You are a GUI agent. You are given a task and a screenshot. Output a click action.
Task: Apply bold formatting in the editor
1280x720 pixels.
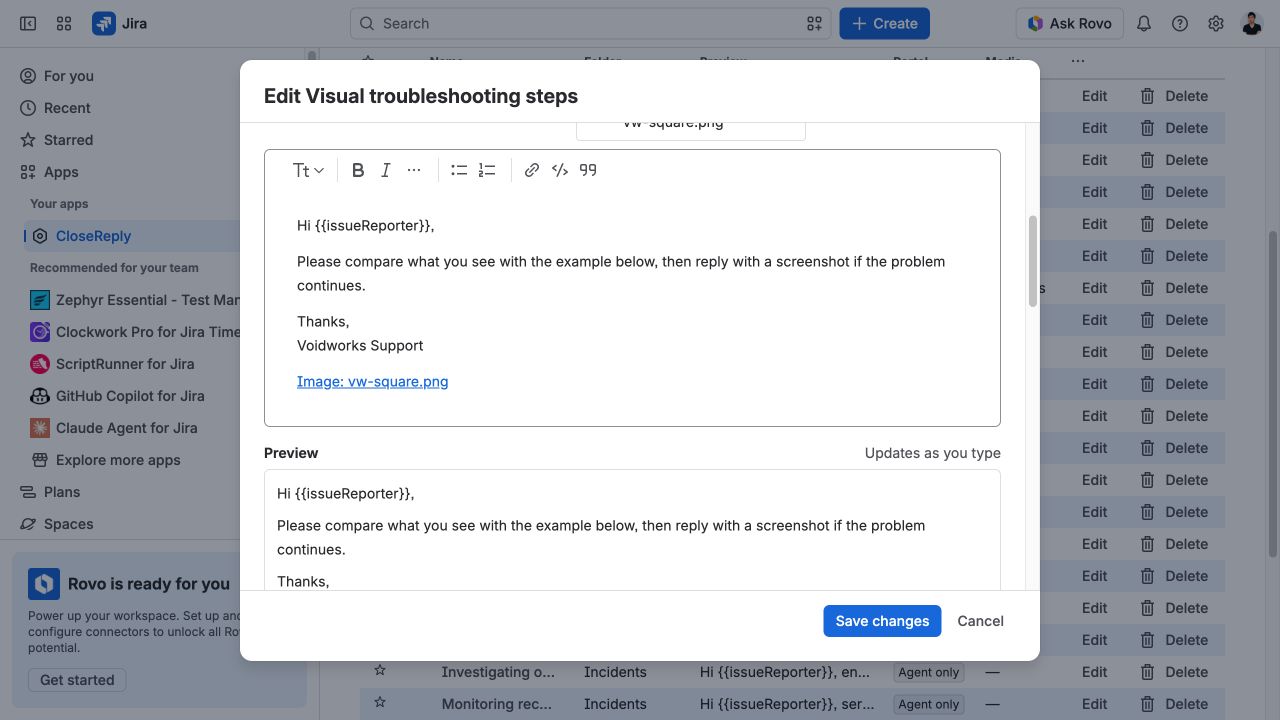click(358, 170)
